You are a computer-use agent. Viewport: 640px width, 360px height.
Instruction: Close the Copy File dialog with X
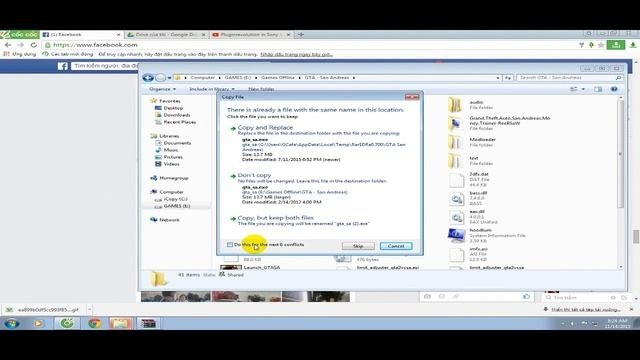point(412,97)
